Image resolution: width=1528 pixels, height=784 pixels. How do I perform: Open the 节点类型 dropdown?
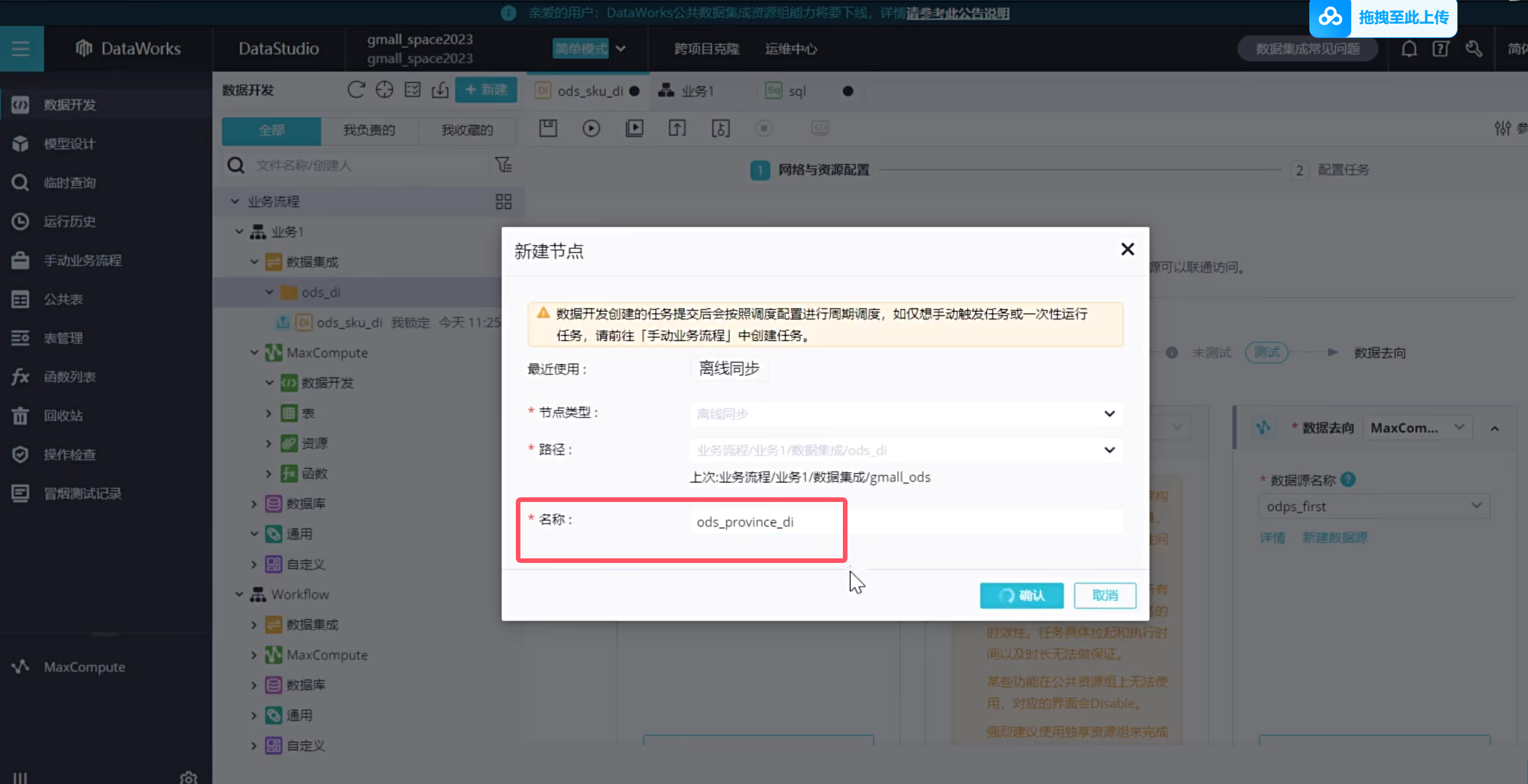point(905,414)
